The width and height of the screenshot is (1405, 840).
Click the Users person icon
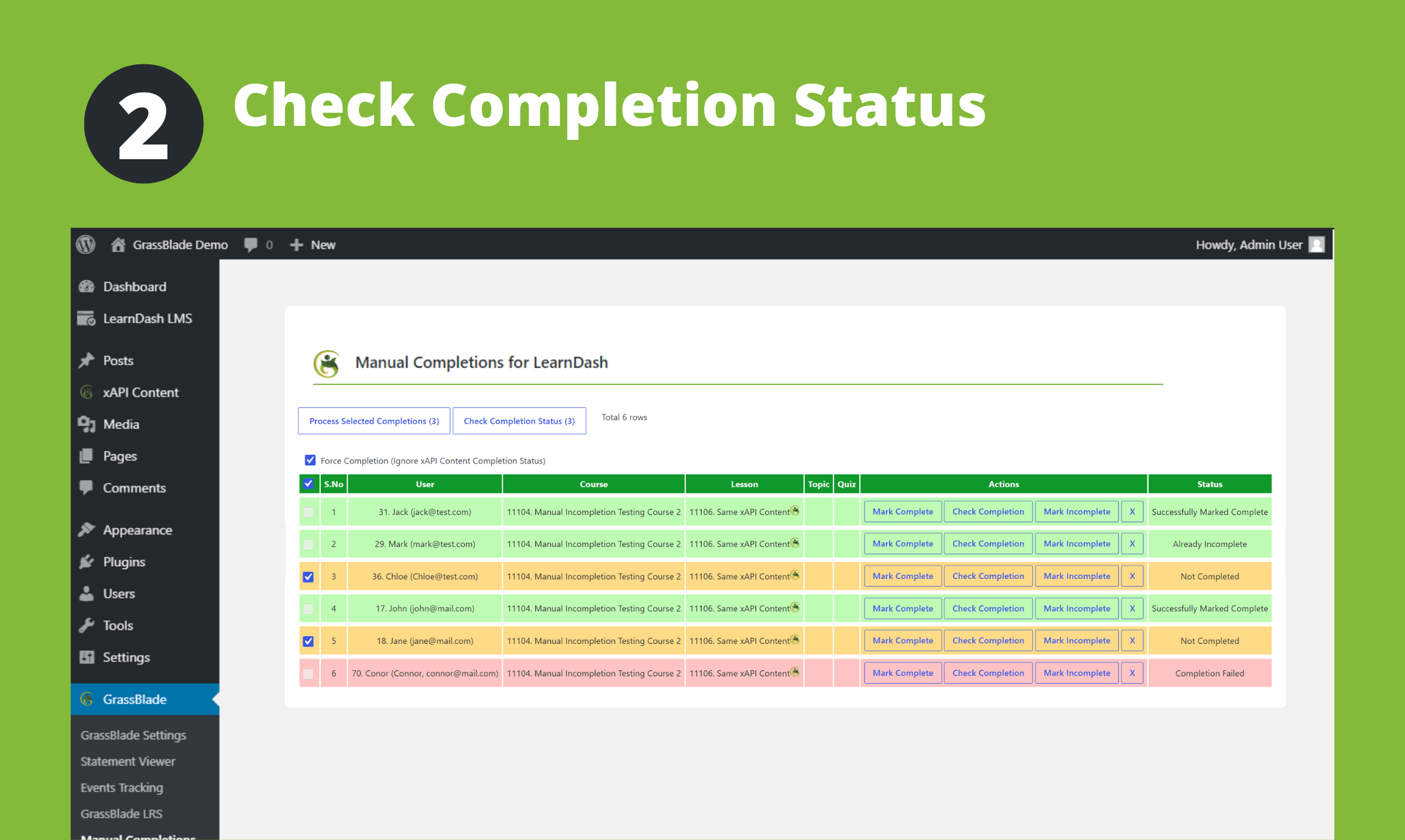point(87,594)
